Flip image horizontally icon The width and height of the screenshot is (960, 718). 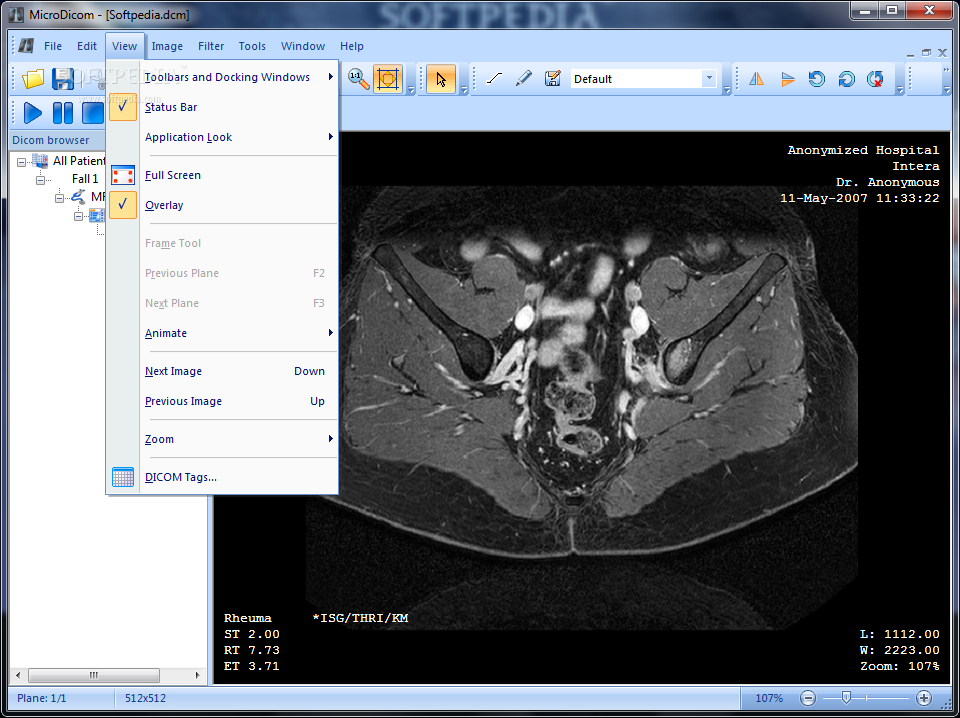[757, 79]
